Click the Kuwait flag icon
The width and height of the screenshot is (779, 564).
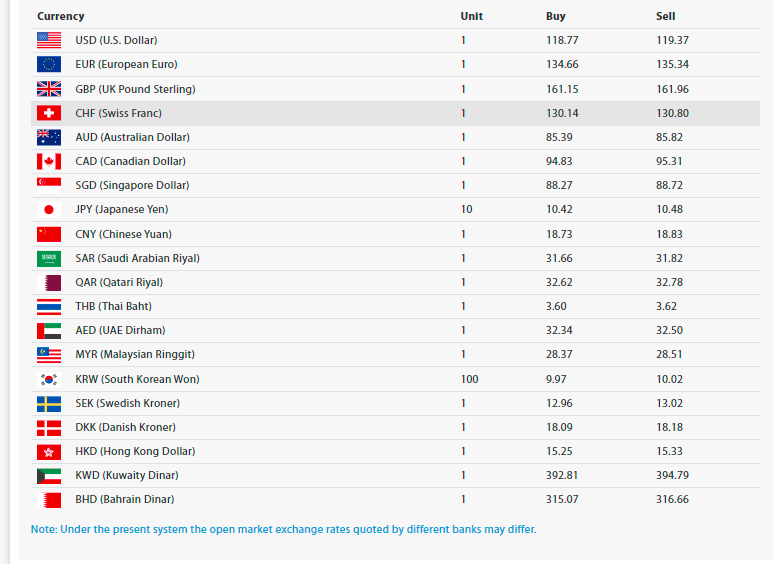49,475
